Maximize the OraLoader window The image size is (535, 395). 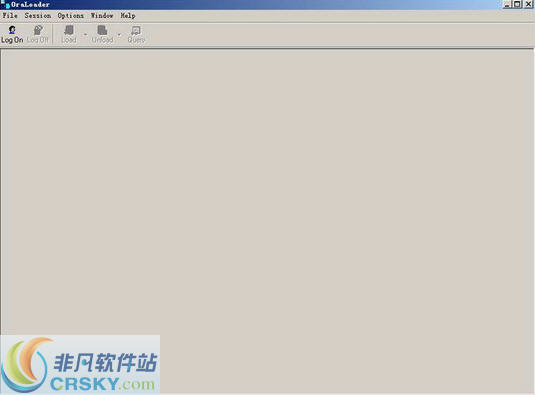(517, 4)
